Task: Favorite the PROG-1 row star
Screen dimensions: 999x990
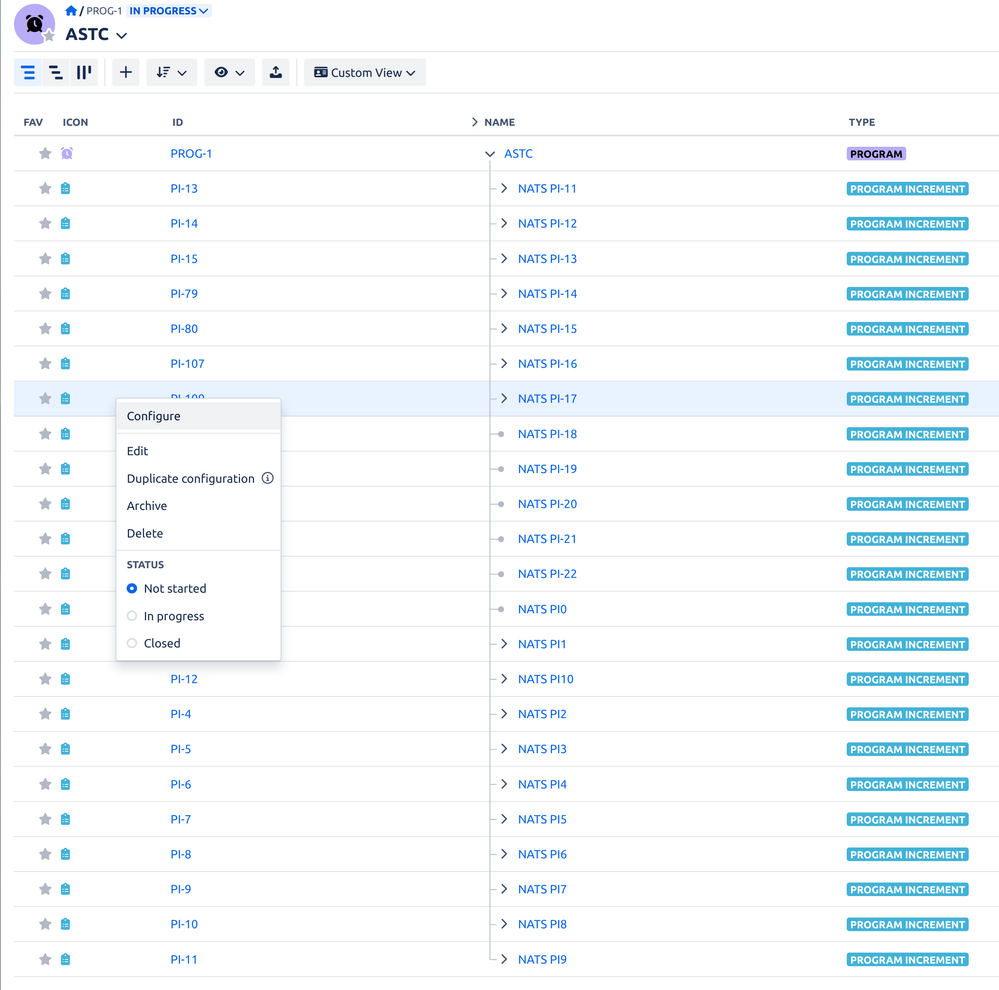Action: click(45, 154)
